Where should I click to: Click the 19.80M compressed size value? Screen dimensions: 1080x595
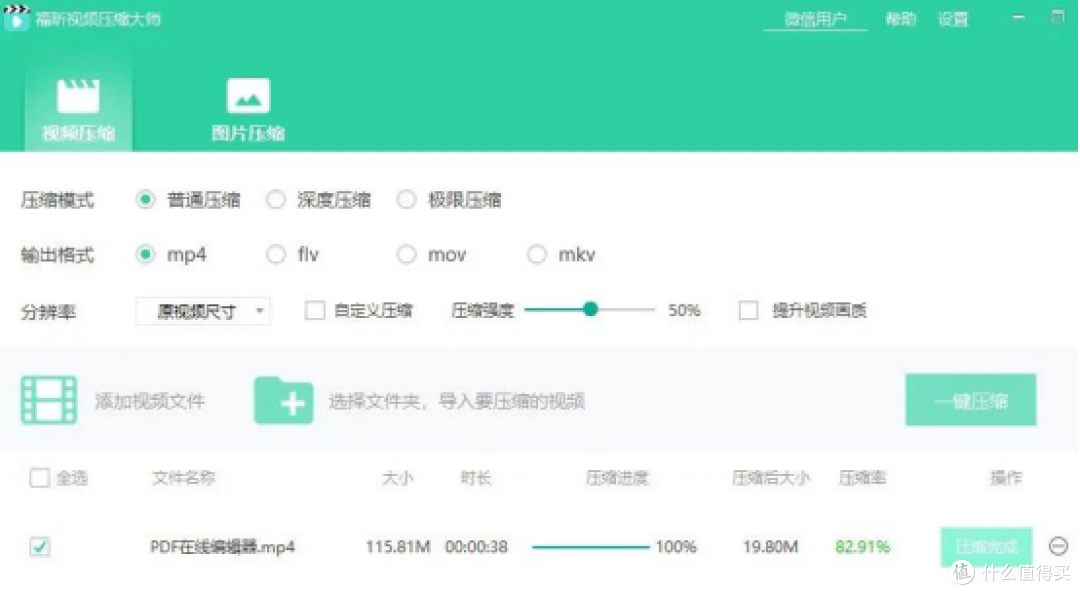[x=771, y=547]
